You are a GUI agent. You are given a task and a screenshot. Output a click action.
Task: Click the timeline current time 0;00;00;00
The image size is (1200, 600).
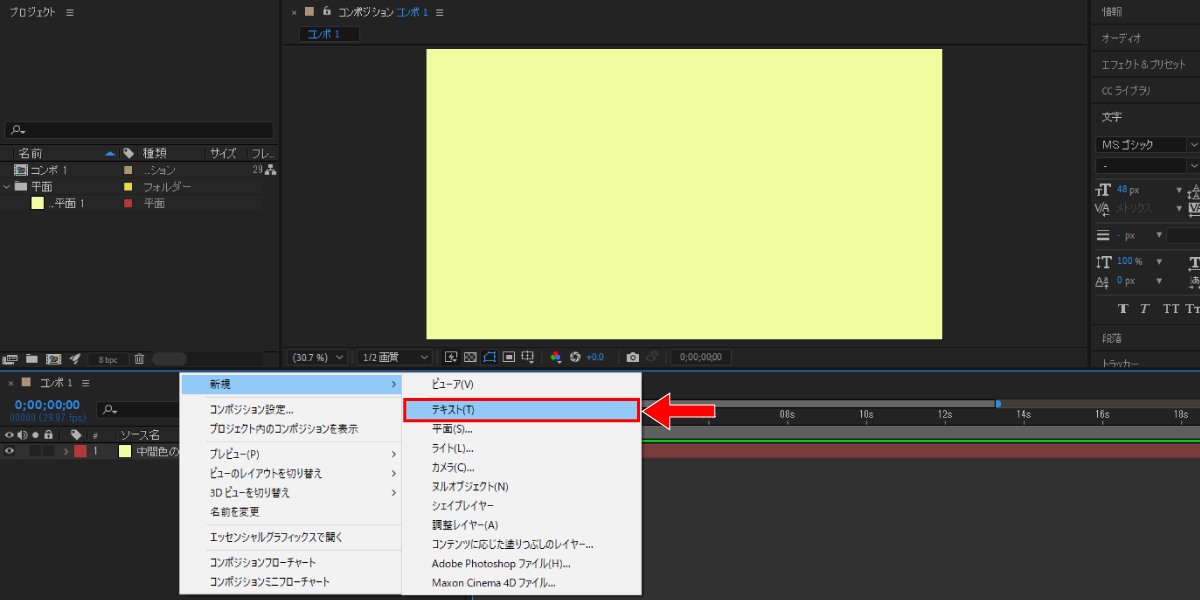[x=45, y=405]
